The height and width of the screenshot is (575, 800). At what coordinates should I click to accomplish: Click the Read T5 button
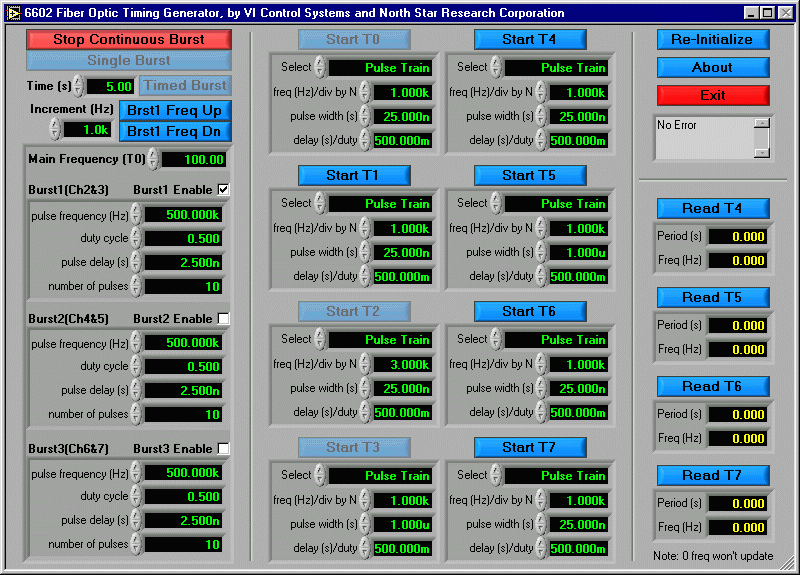[713, 297]
